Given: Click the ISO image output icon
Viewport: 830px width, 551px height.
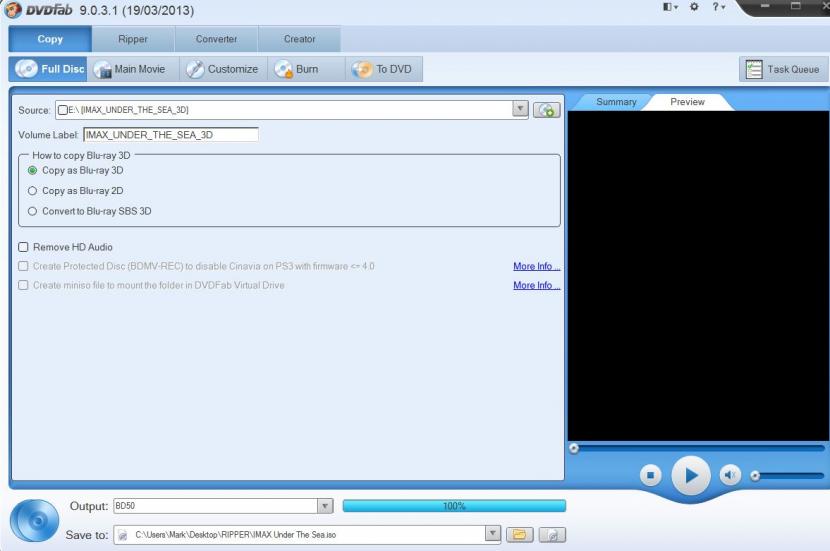Looking at the screenshot, I should [x=552, y=535].
